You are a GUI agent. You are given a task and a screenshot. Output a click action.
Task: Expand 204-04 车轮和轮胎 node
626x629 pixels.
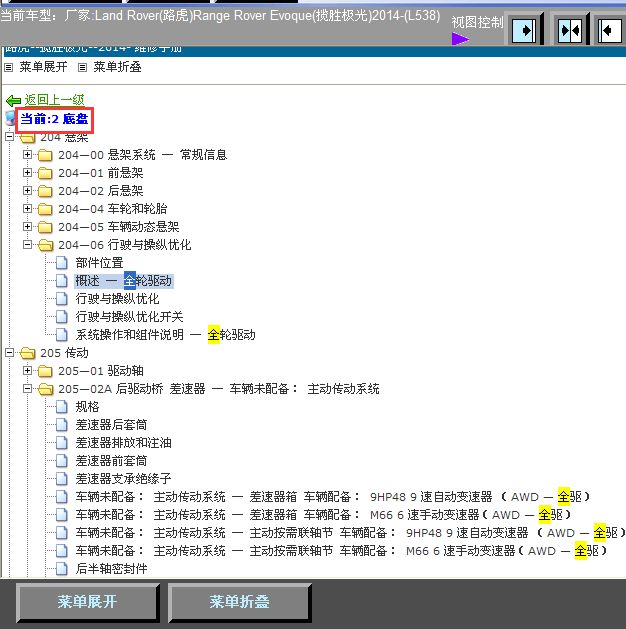pos(27,208)
